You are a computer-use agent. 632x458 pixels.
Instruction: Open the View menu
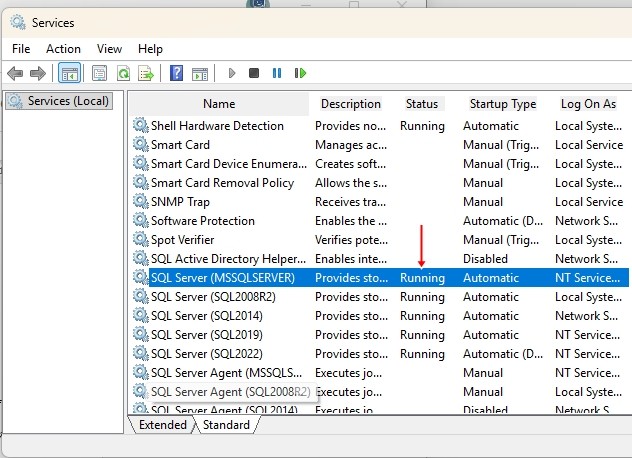[x=109, y=48]
